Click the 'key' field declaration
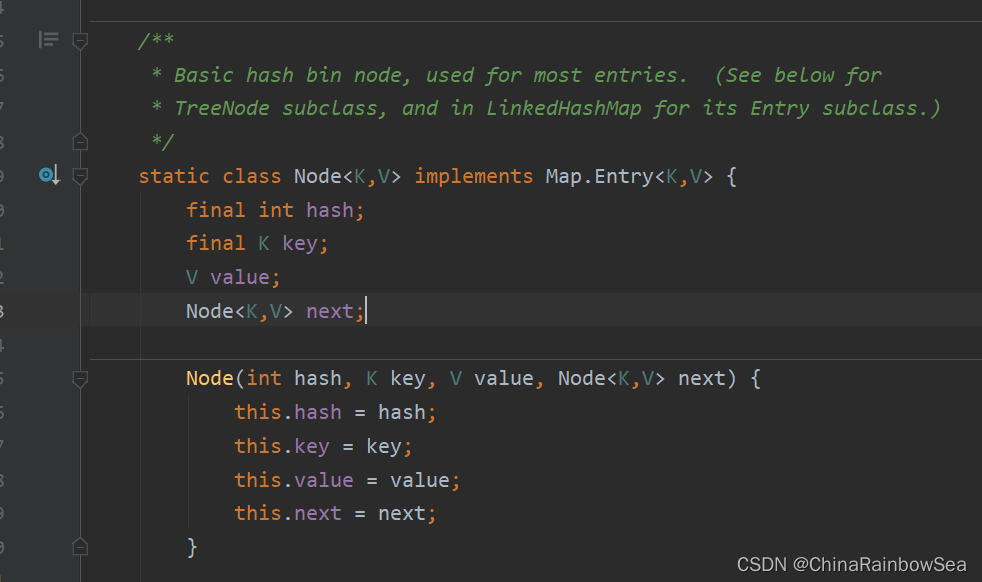This screenshot has height=582, width=982. click(300, 244)
